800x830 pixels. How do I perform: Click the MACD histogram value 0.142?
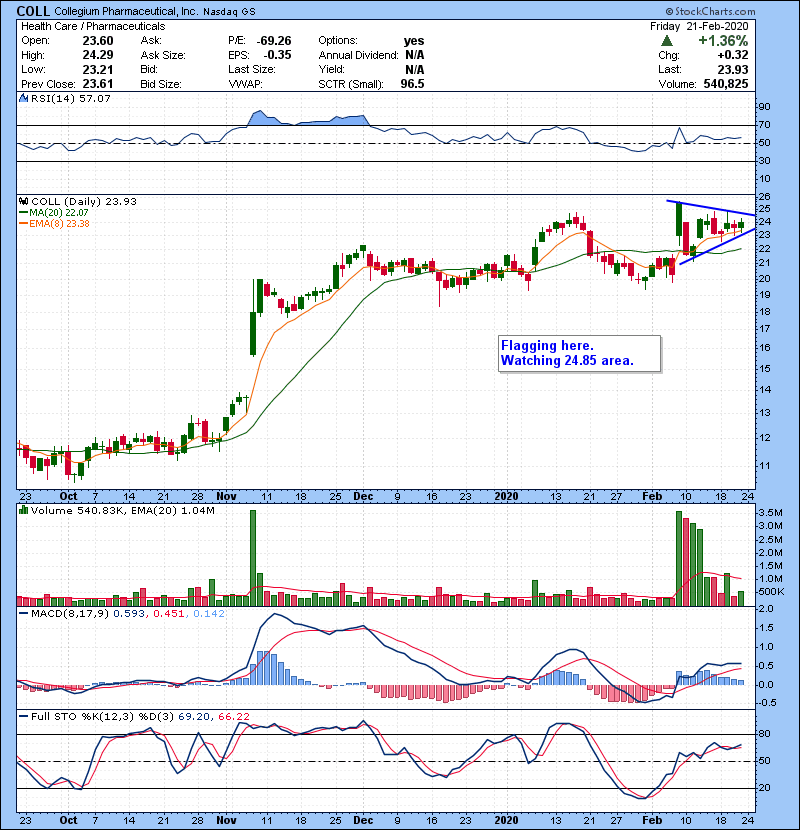click(x=209, y=614)
